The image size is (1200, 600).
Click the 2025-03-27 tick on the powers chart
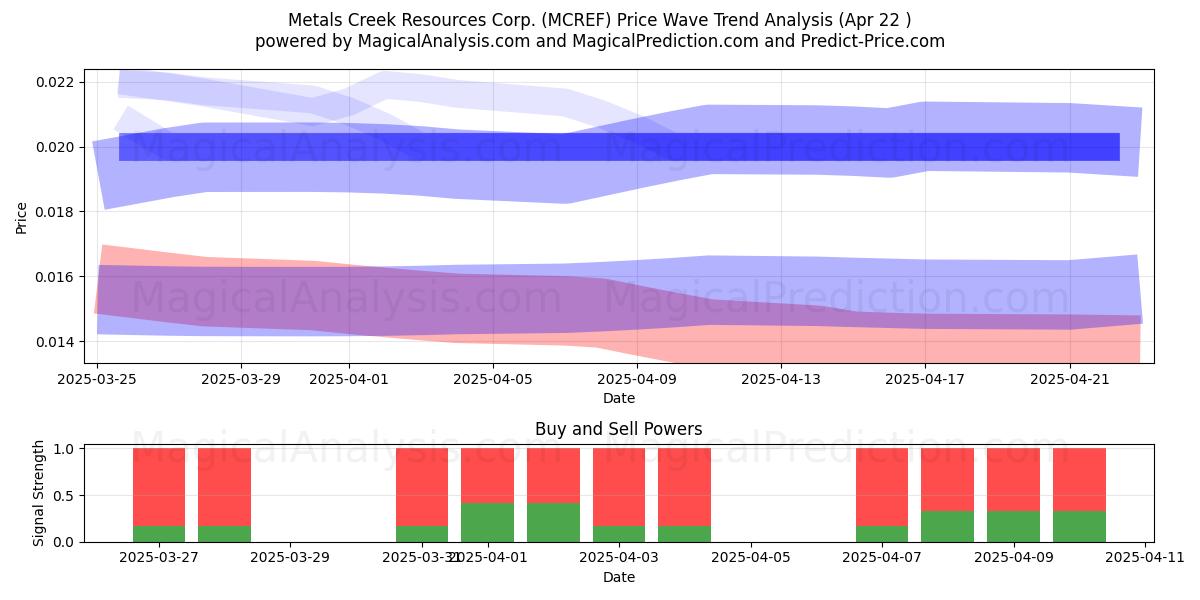click(x=159, y=558)
